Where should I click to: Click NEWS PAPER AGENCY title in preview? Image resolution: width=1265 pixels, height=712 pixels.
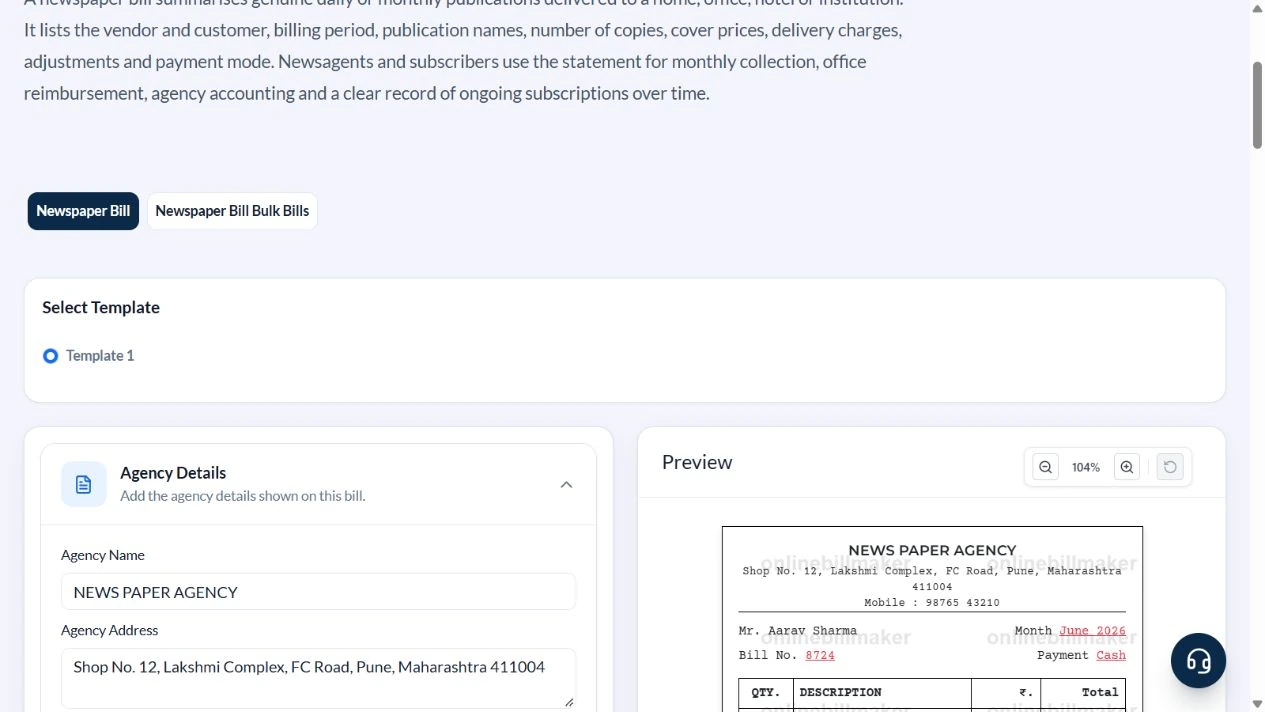932,550
